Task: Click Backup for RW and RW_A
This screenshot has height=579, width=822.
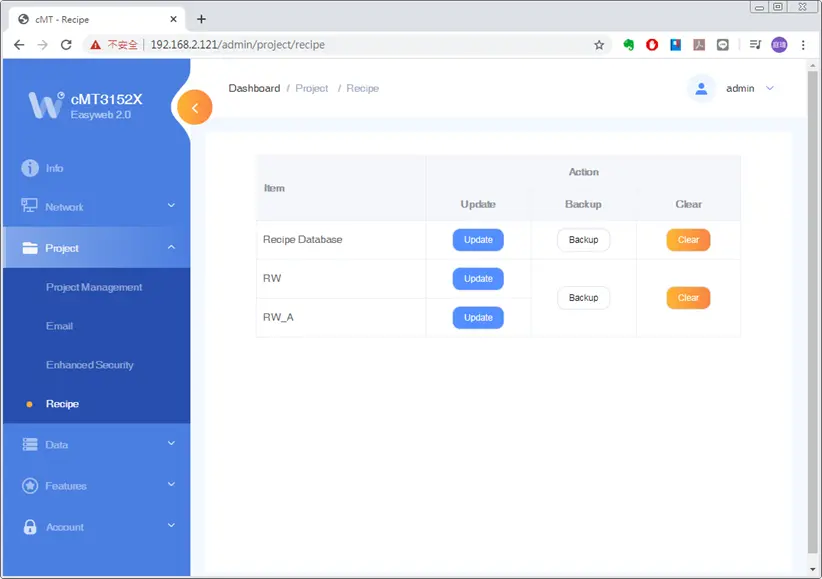Action: point(583,298)
